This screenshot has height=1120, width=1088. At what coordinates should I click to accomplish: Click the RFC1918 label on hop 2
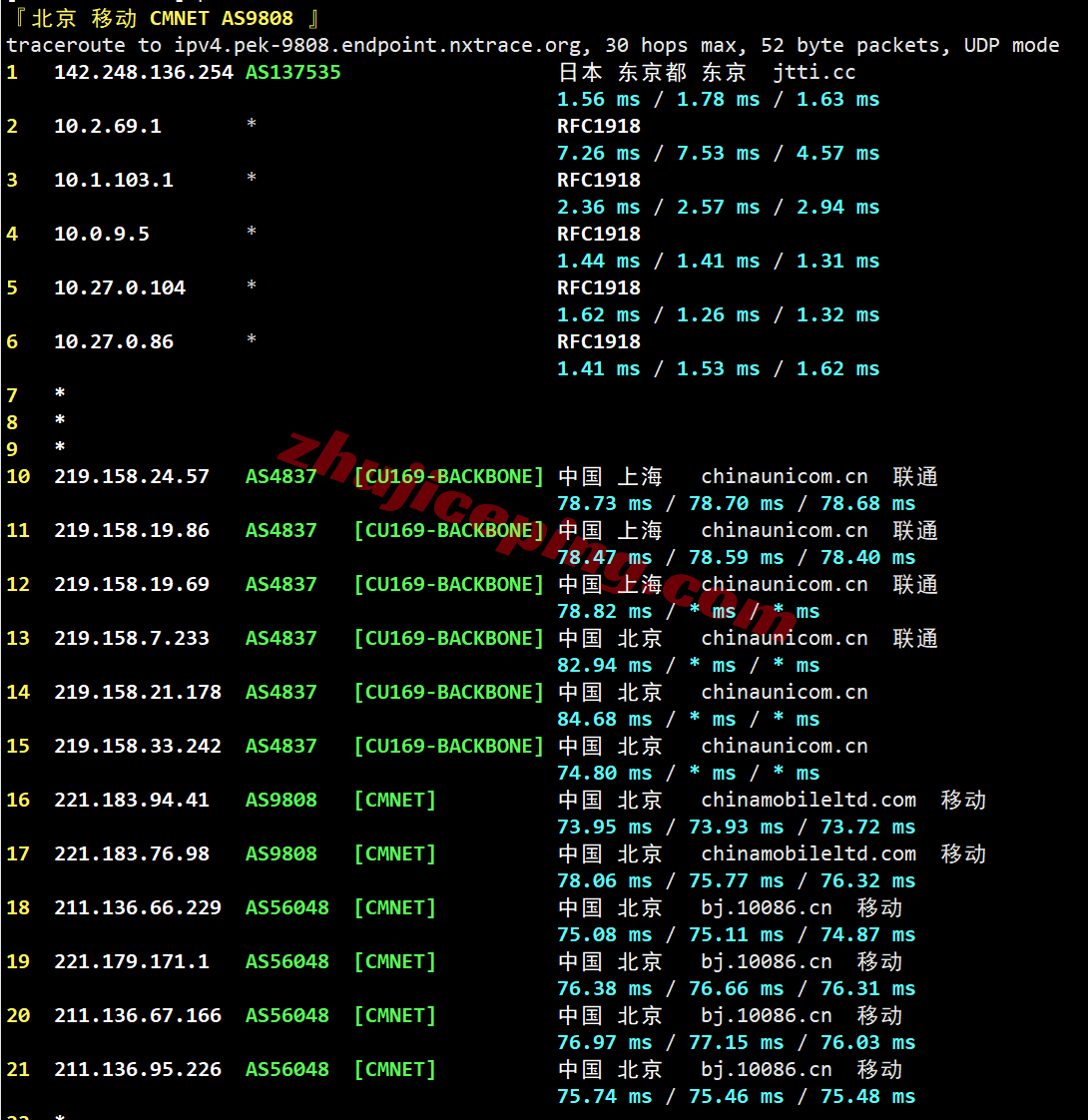(x=595, y=126)
